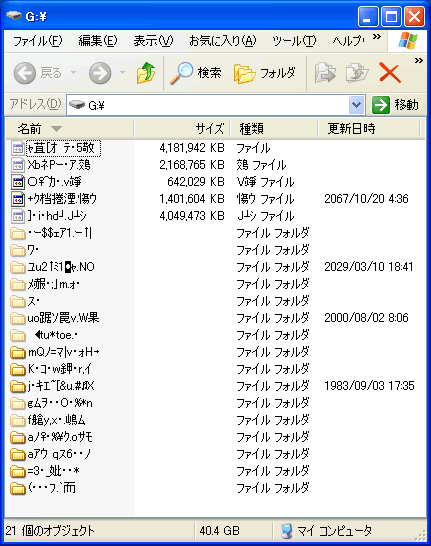
Task: Click the red Delete X icon
Action: tap(390, 73)
